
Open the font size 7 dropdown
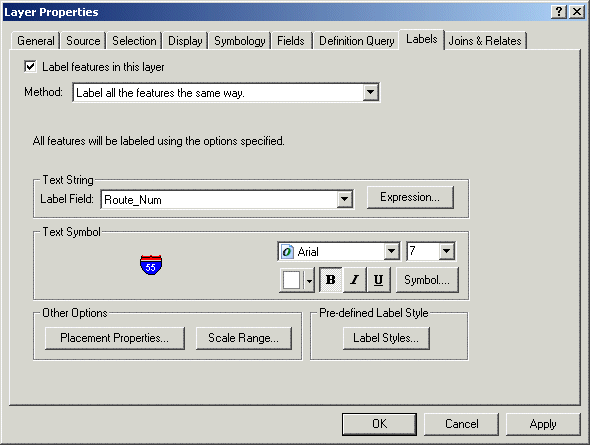pyautogui.click(x=447, y=251)
